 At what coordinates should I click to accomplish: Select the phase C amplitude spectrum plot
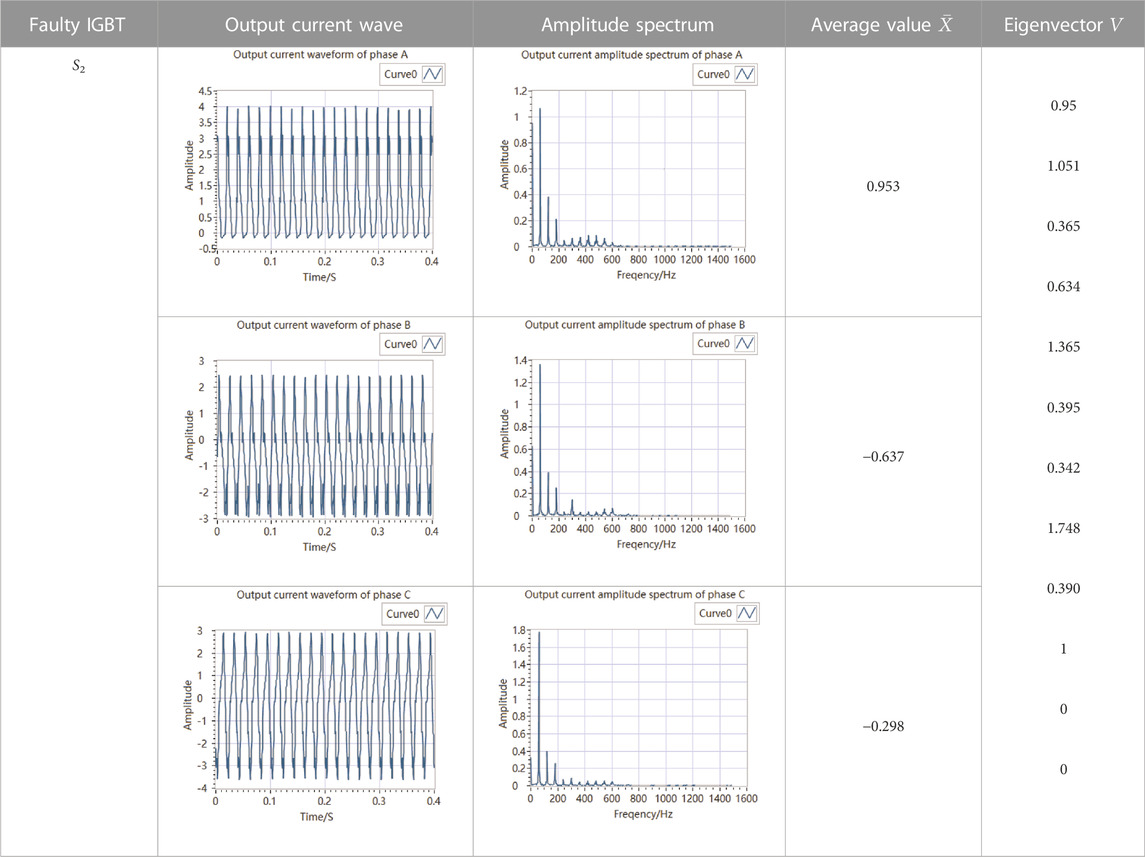click(x=638, y=708)
